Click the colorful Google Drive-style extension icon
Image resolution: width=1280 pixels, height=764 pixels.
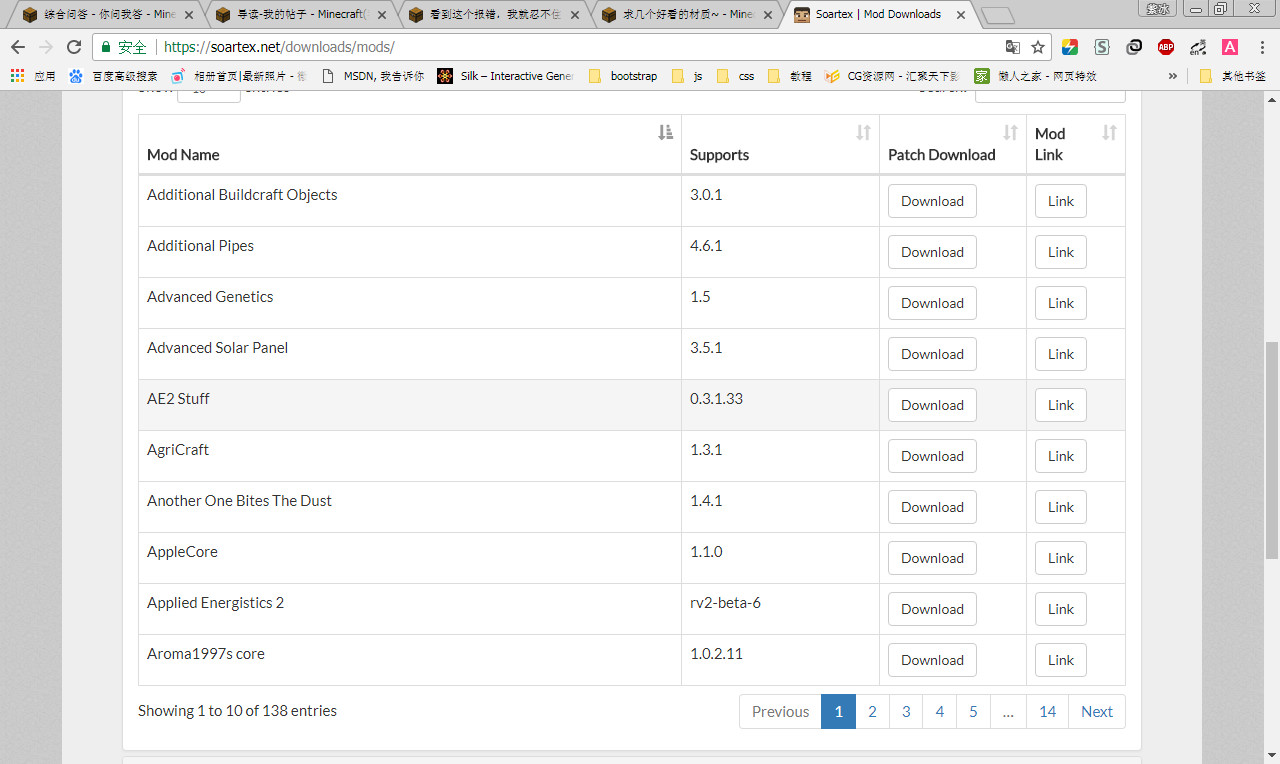(x=1070, y=47)
